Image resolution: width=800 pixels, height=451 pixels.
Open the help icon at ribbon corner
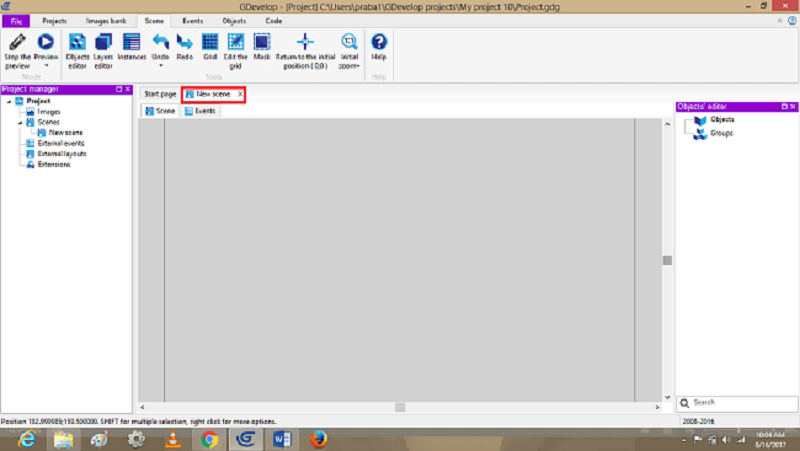point(792,21)
